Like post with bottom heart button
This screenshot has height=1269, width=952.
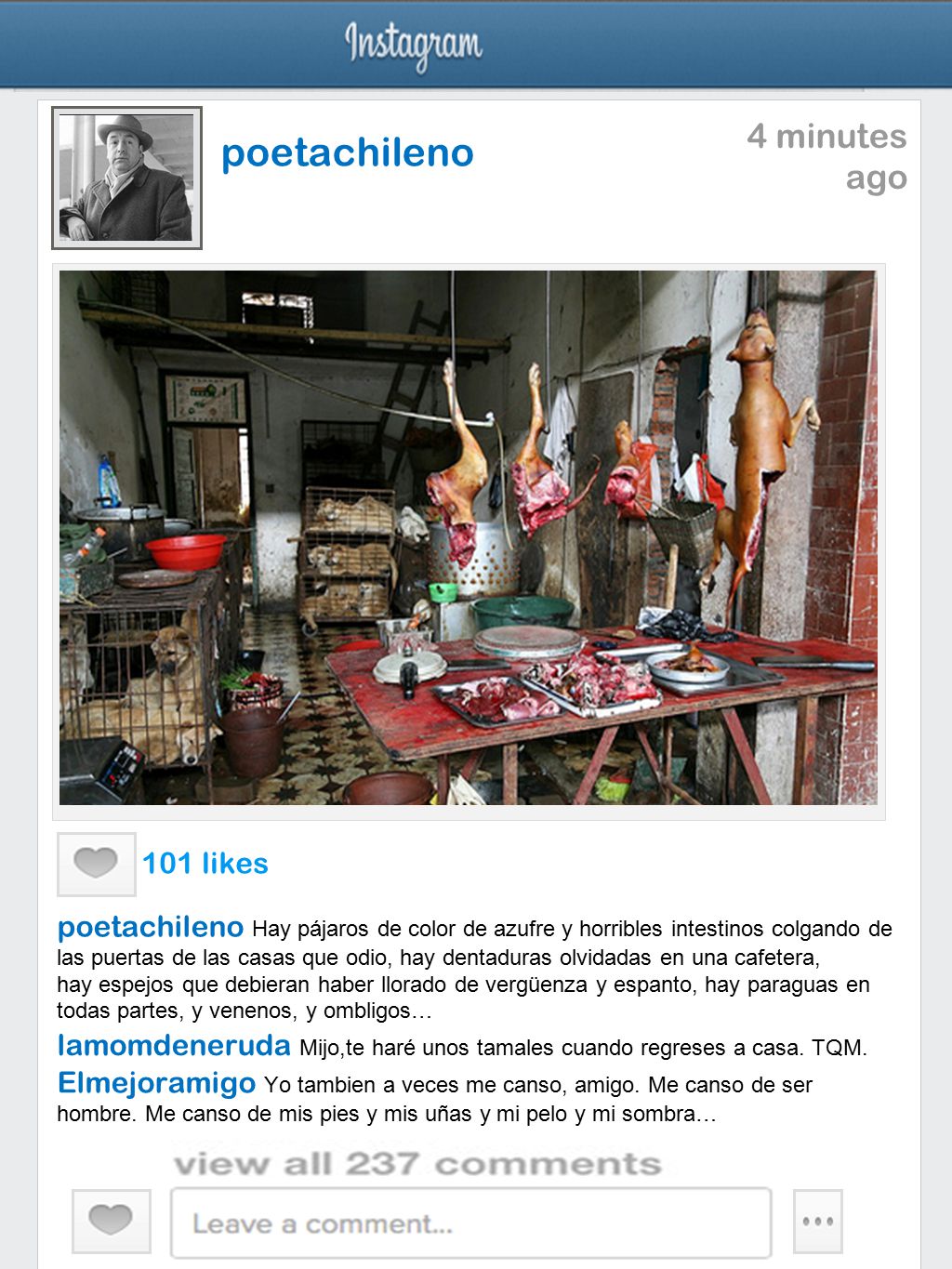click(x=112, y=1221)
